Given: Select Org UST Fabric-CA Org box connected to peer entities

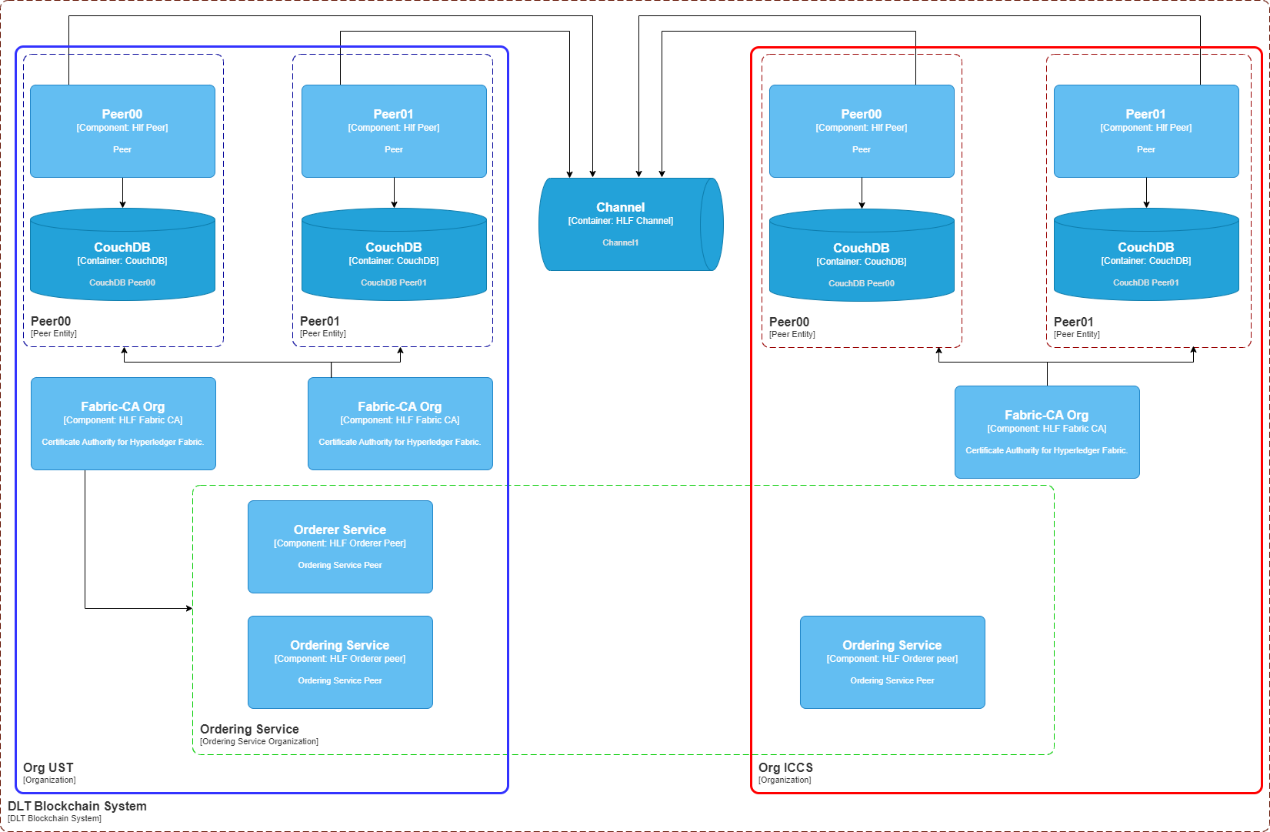Looking at the screenshot, I should (400, 423).
